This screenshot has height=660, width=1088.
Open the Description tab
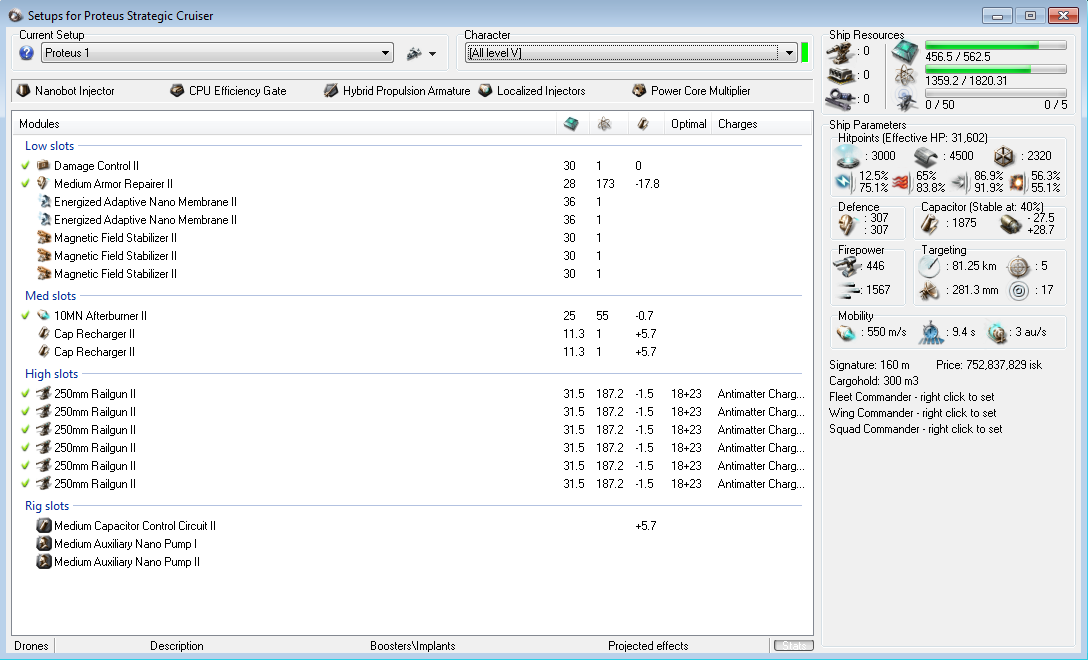pos(177,645)
